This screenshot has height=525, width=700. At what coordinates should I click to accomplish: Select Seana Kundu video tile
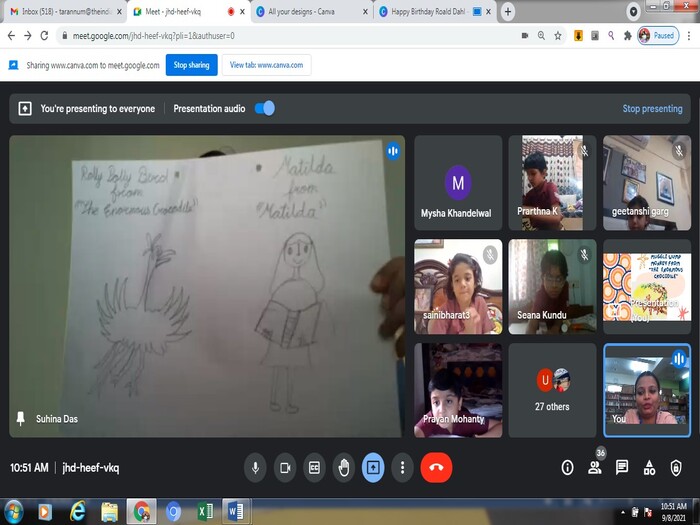[552, 287]
